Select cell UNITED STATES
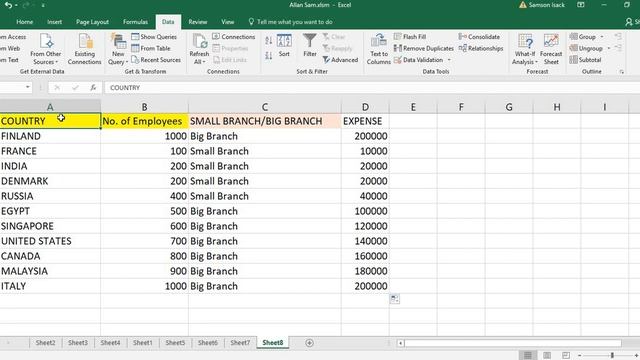Screen dimensions: 640x360 pos(50,241)
